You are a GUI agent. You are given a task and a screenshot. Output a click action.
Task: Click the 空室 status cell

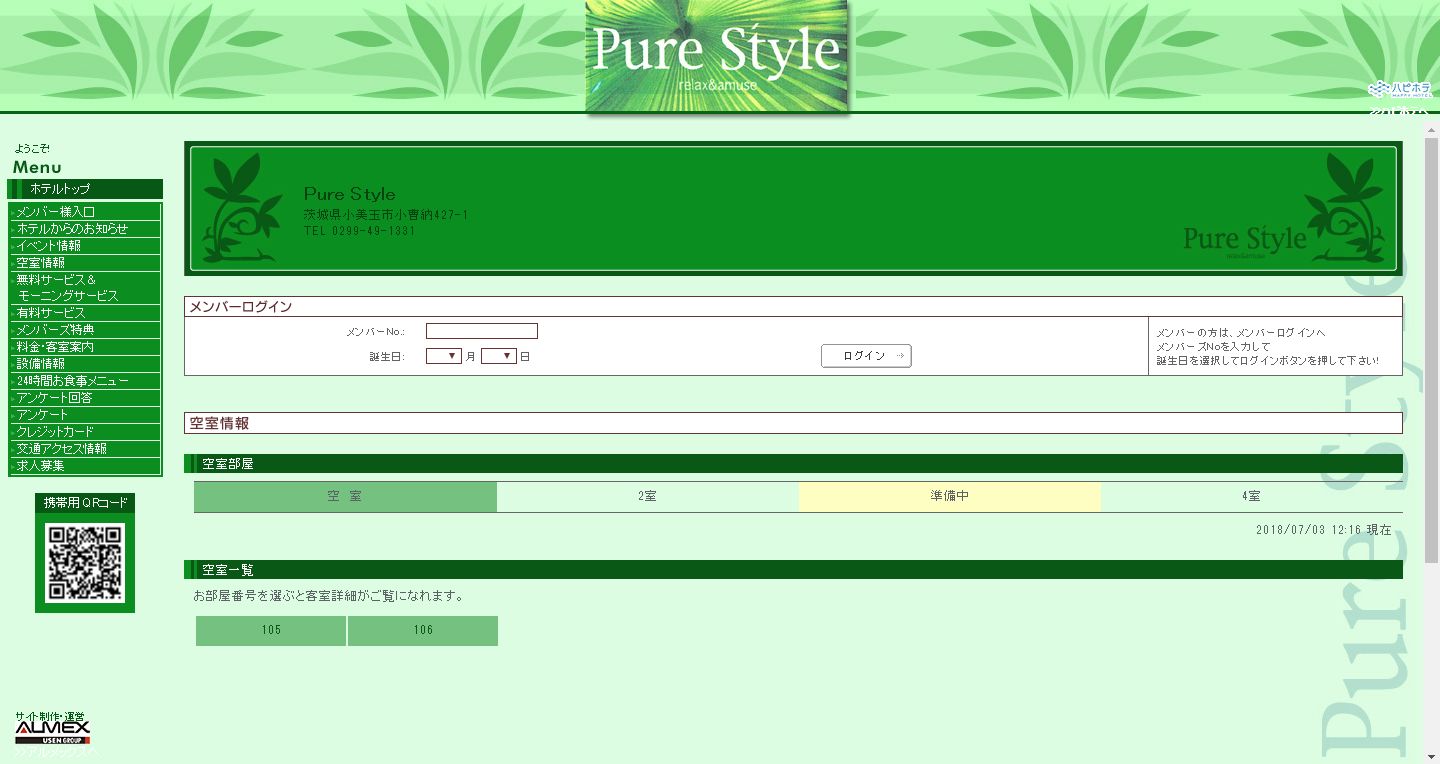point(345,497)
